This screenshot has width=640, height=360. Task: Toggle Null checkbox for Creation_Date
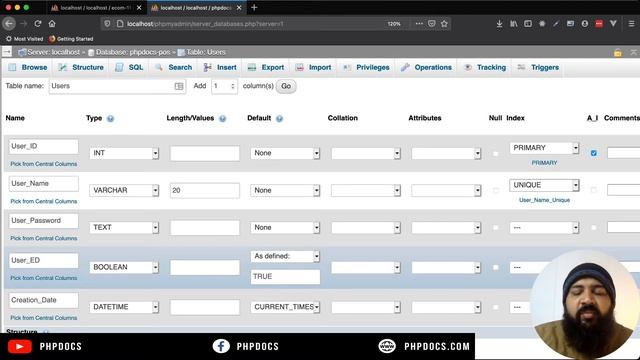[496, 307]
